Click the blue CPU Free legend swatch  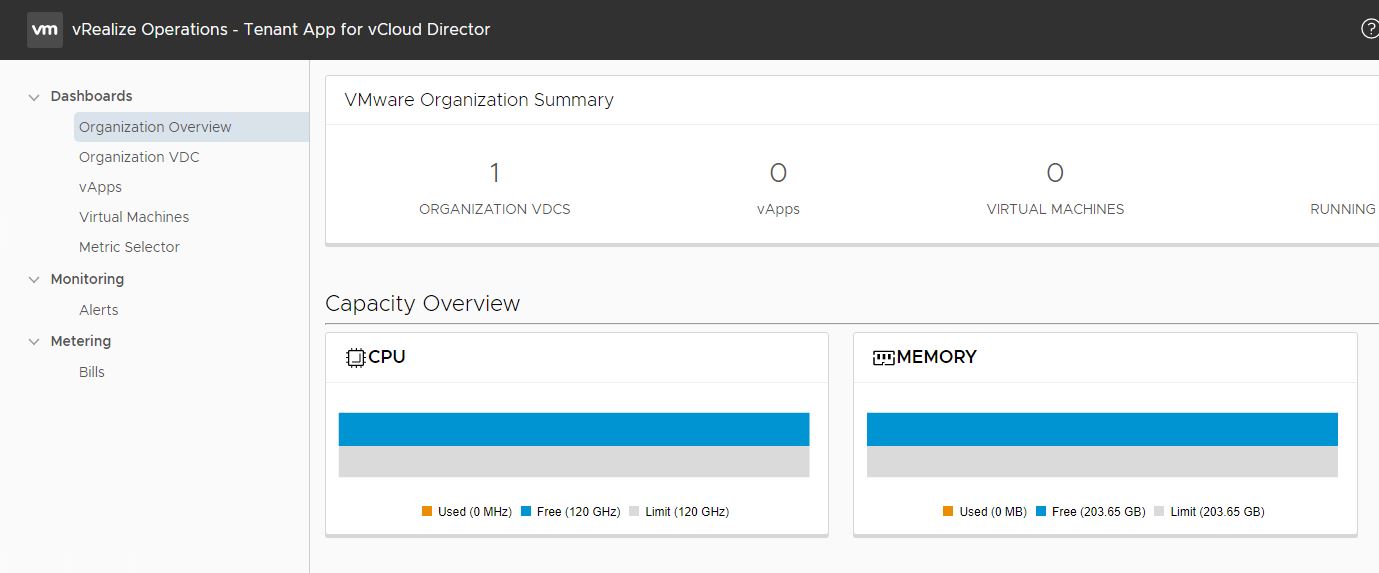point(526,512)
